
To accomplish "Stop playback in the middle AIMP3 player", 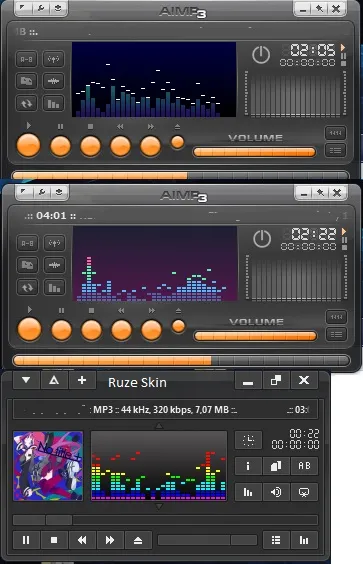I will 91,330.
